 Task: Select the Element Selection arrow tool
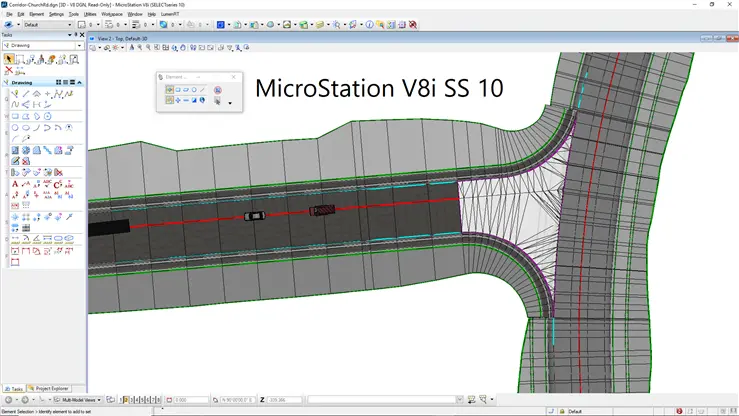pyautogui.click(x=9, y=60)
